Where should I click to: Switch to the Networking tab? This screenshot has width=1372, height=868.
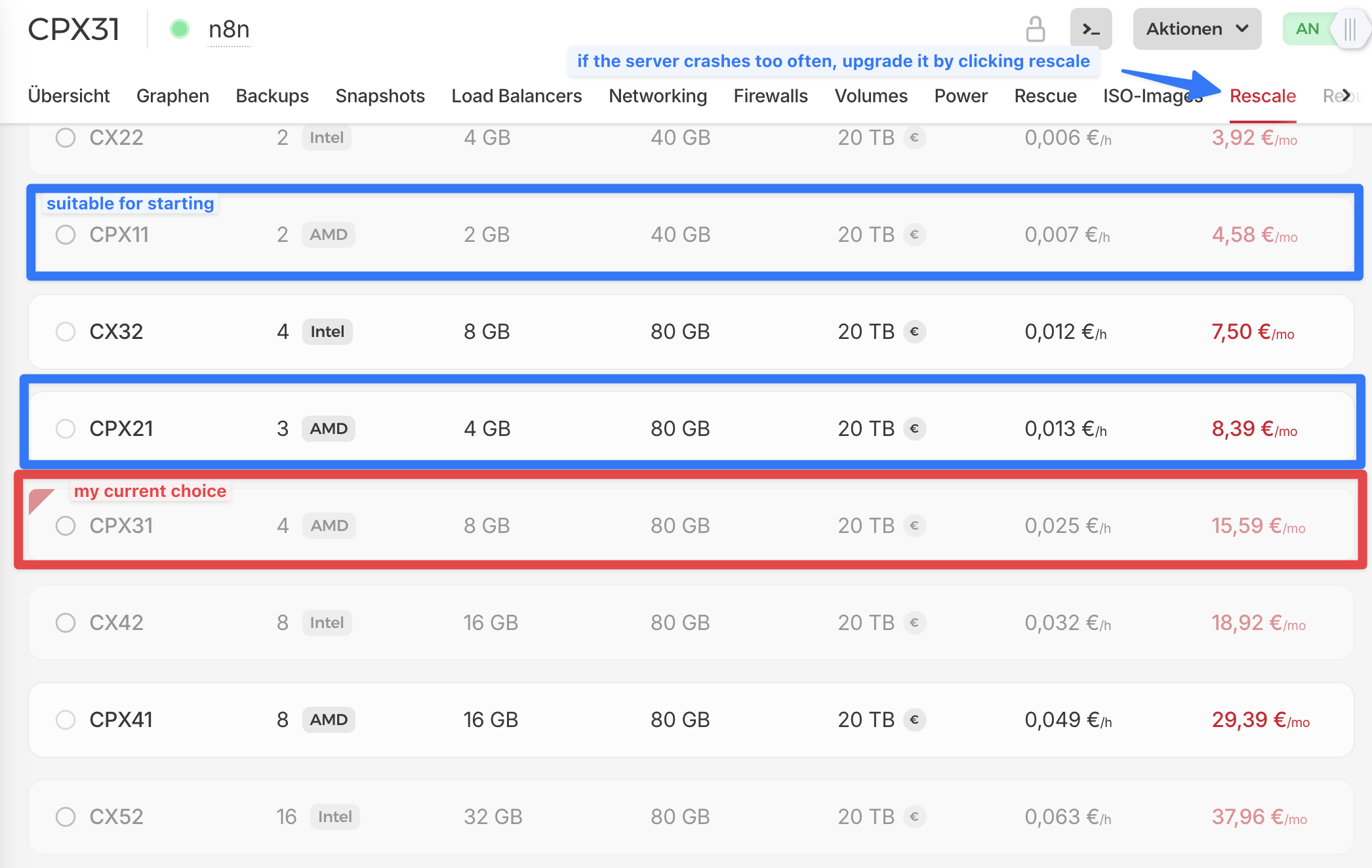point(658,96)
